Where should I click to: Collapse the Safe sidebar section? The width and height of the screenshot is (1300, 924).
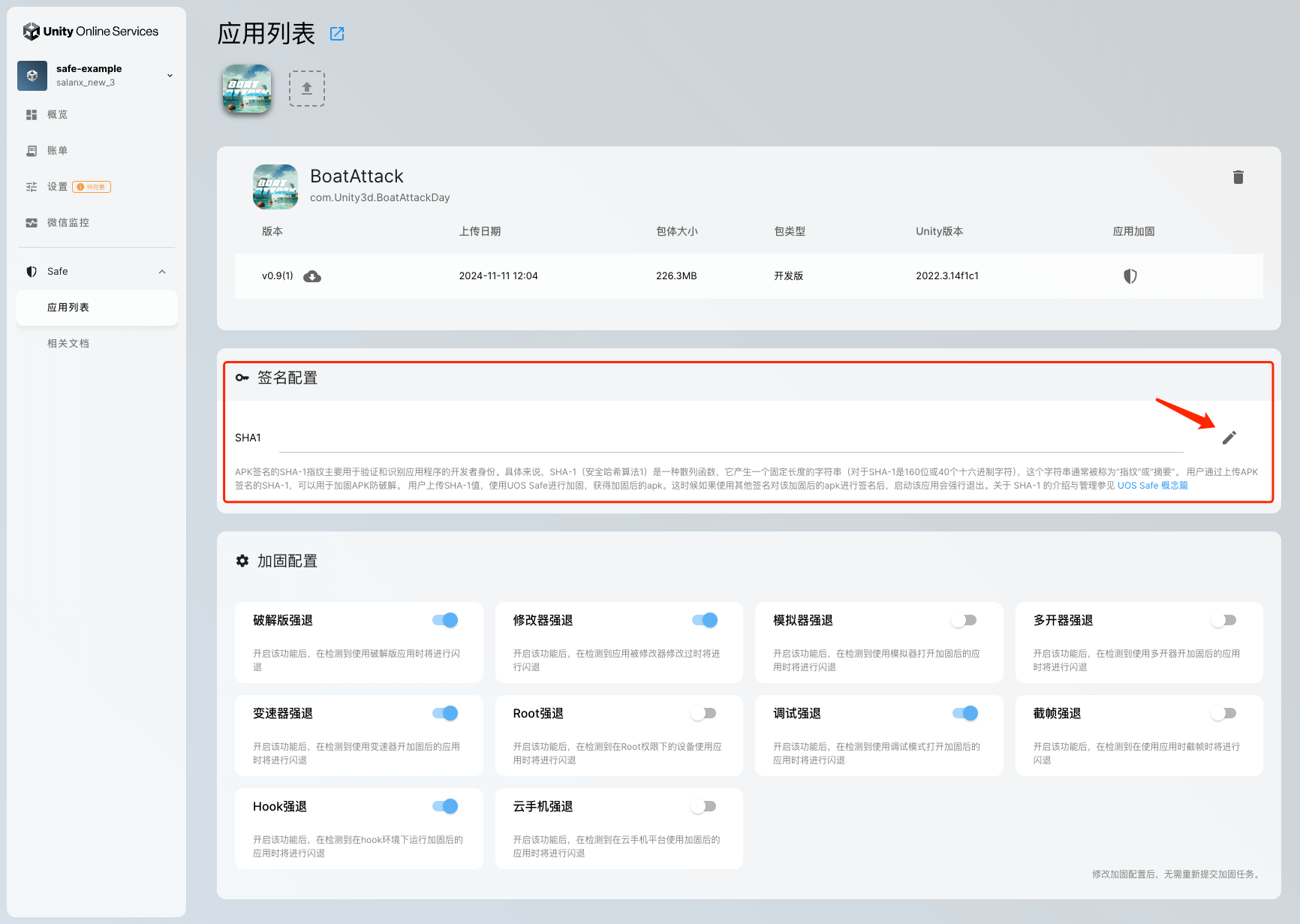pos(162,272)
